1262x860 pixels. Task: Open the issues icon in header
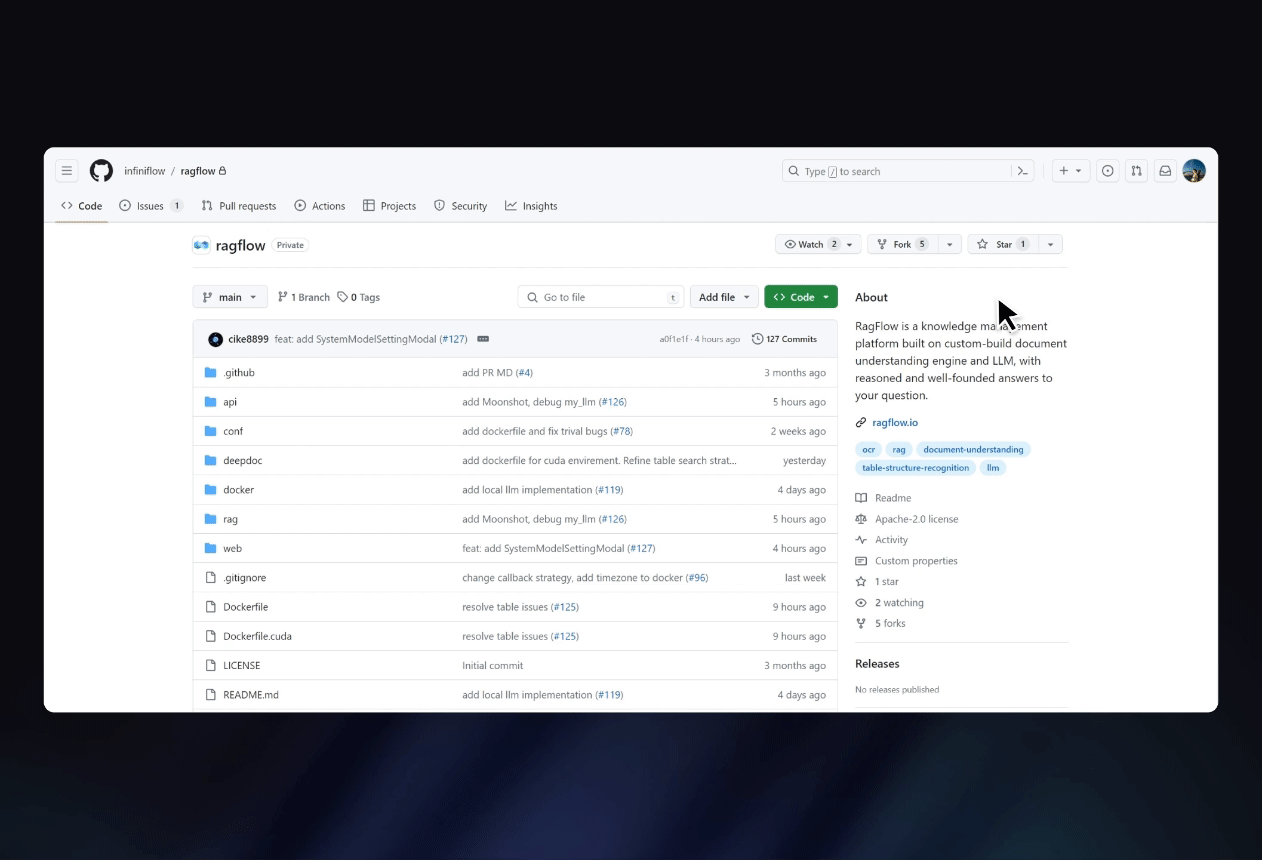pyautogui.click(x=1107, y=171)
